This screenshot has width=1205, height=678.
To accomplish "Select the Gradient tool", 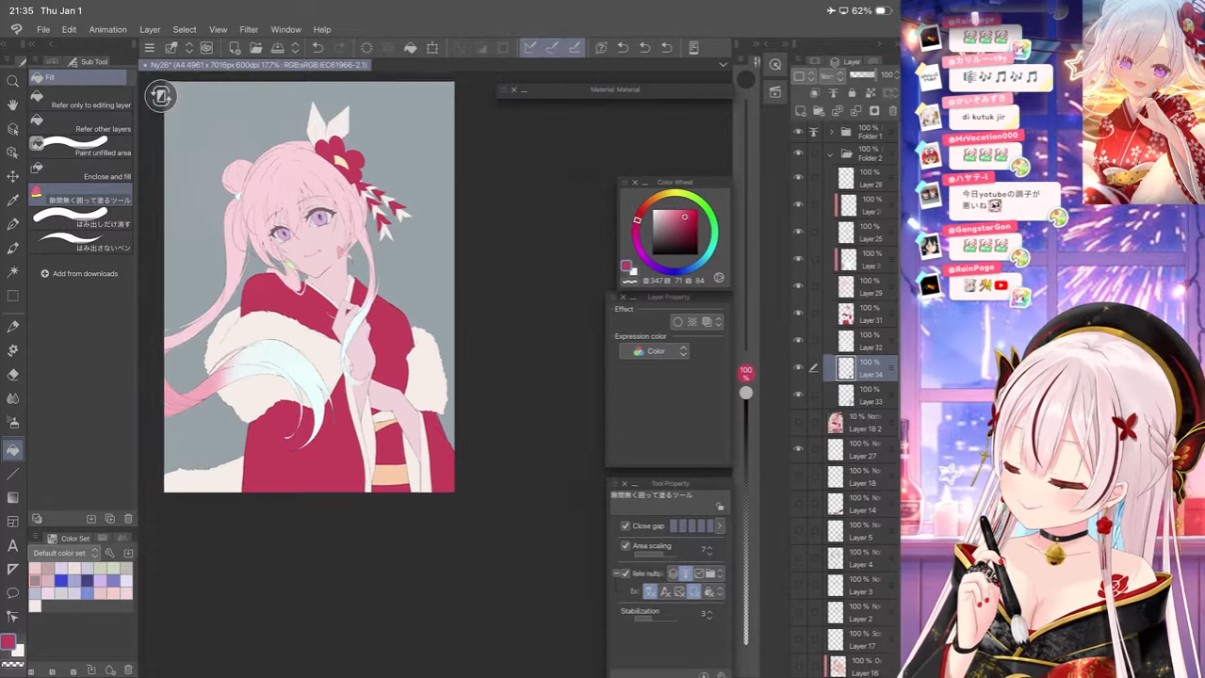I will (x=13, y=498).
